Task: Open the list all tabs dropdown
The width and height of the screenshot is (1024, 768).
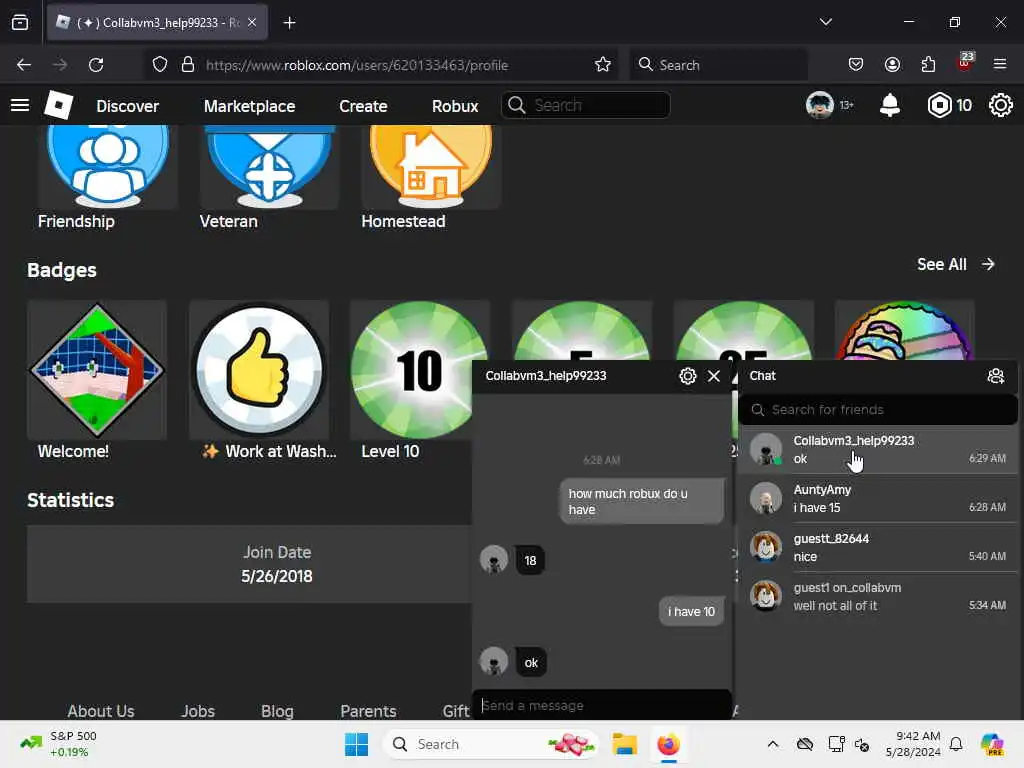Action: 825,22
